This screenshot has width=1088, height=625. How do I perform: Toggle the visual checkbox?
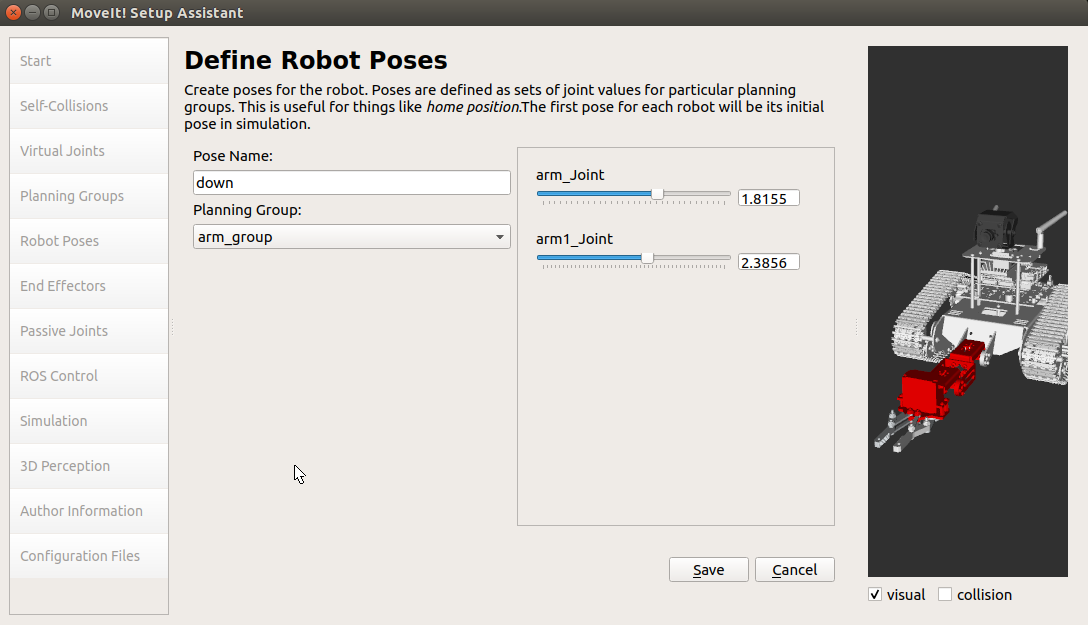point(875,594)
